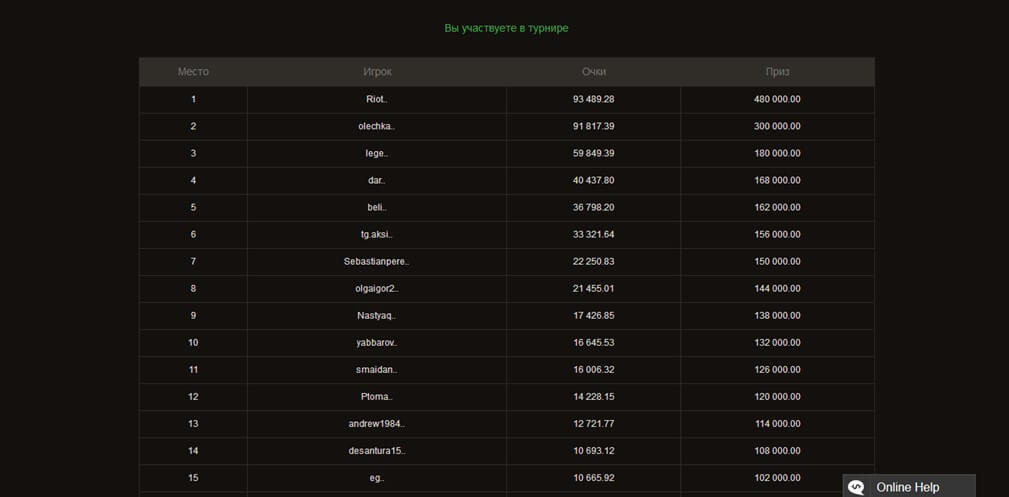Screen dimensions: 1009x497
Task: Click place number 15 in the table
Action: [193, 477]
